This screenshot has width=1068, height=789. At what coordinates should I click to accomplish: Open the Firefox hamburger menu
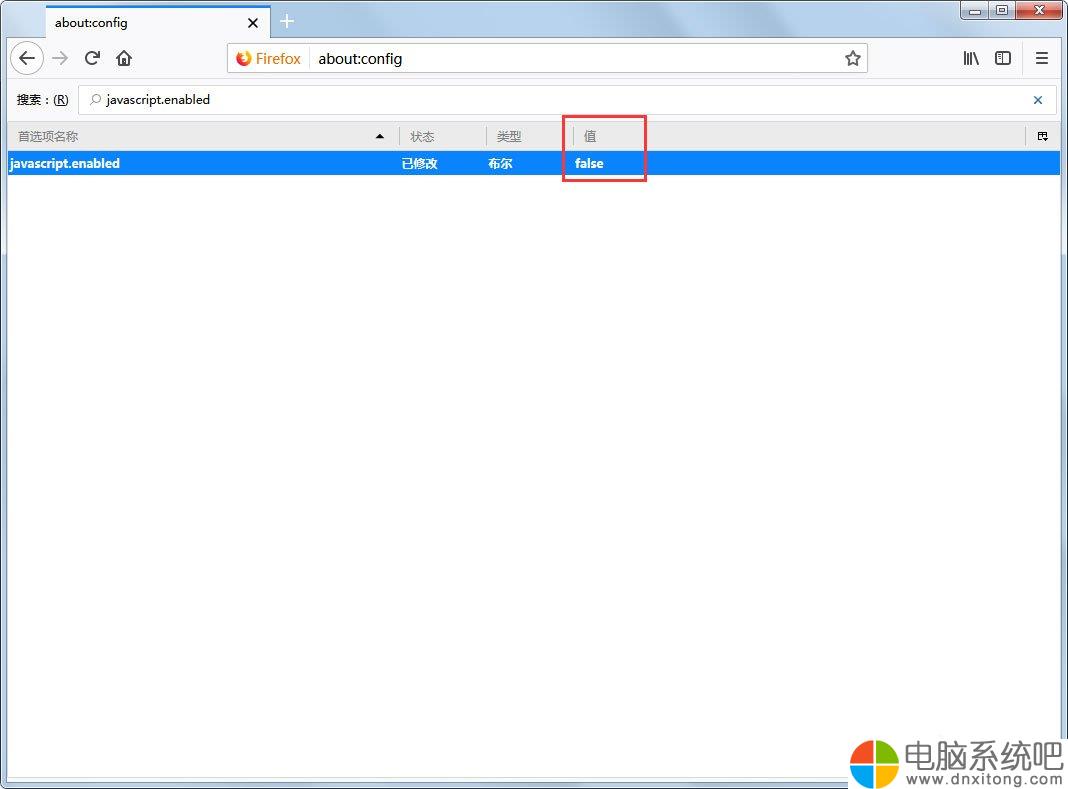coord(1041,59)
